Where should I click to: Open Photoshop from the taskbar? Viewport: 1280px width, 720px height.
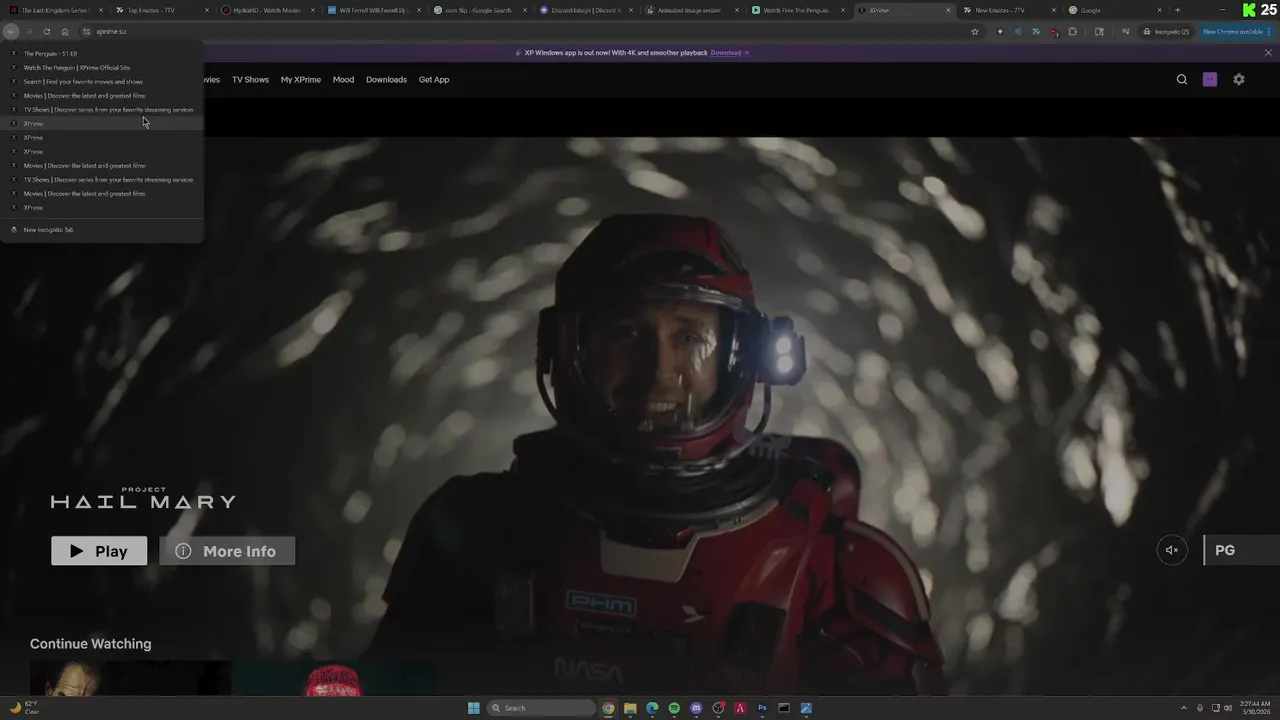tap(762, 708)
